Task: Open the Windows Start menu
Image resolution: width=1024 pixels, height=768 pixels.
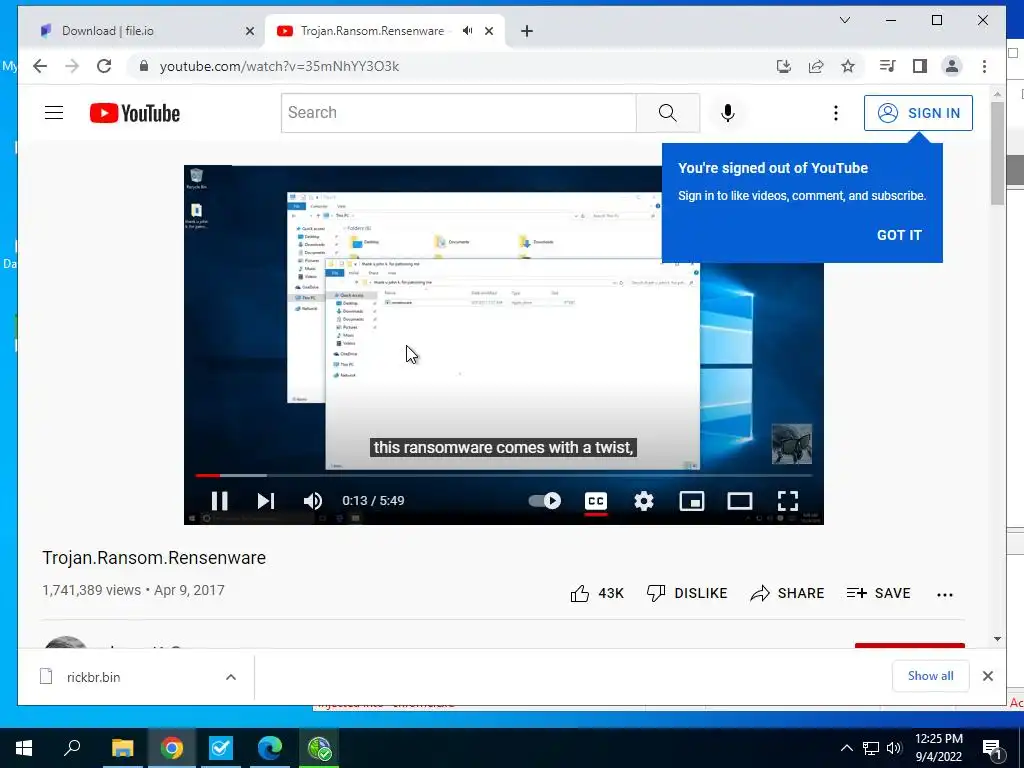Action: pos(24,748)
